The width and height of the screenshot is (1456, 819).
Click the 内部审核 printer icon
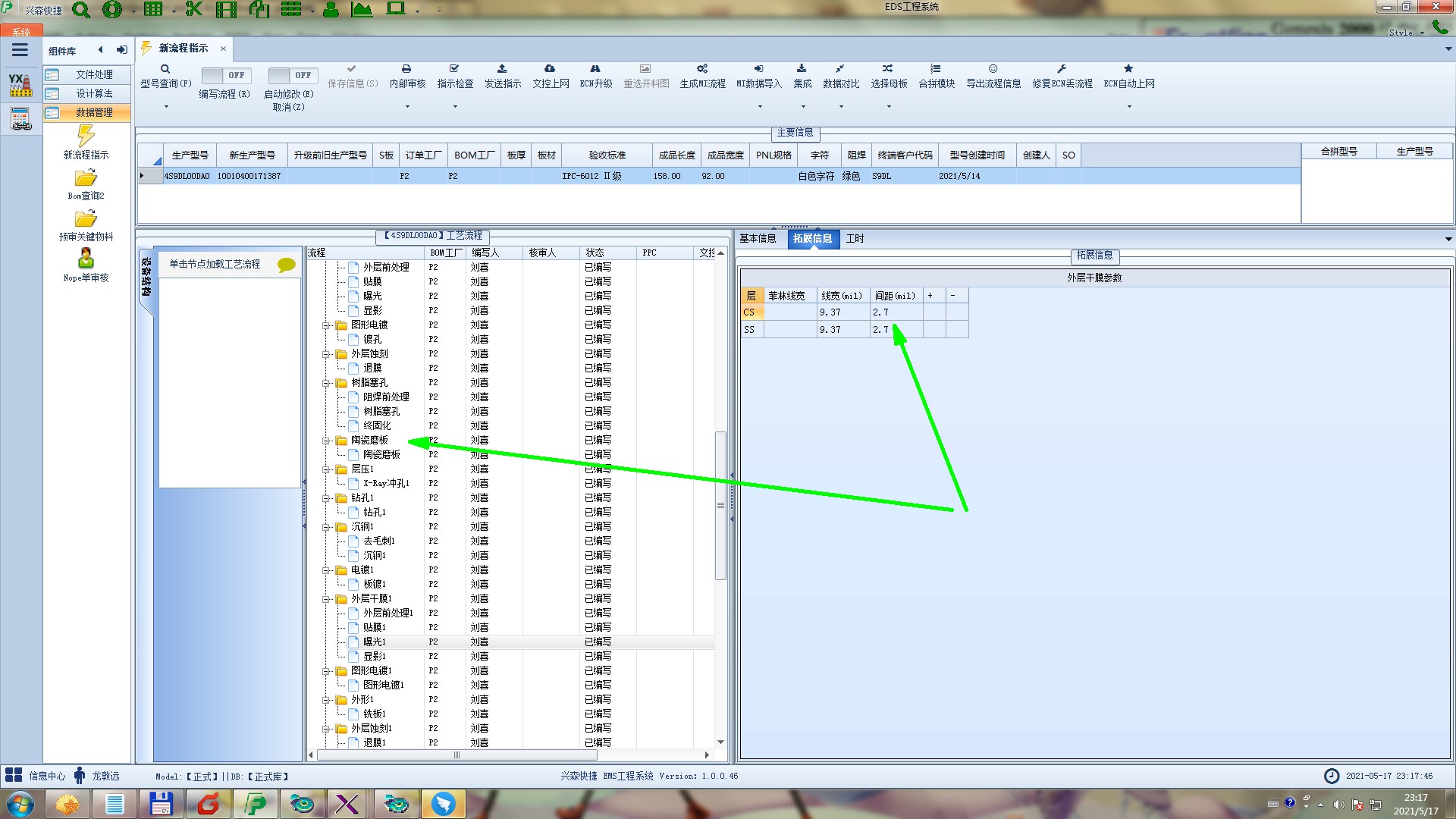pyautogui.click(x=406, y=69)
